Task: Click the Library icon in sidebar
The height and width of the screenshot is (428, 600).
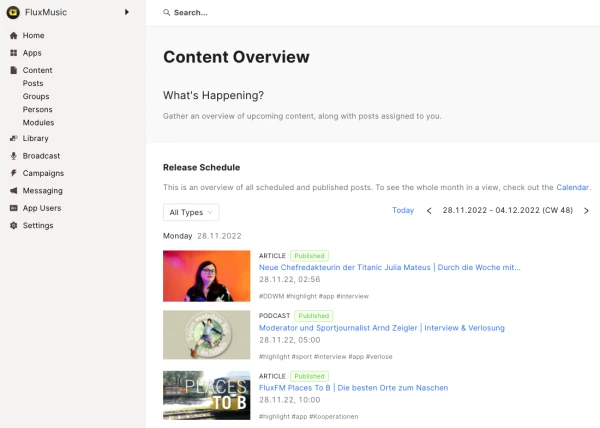Action: [13, 138]
